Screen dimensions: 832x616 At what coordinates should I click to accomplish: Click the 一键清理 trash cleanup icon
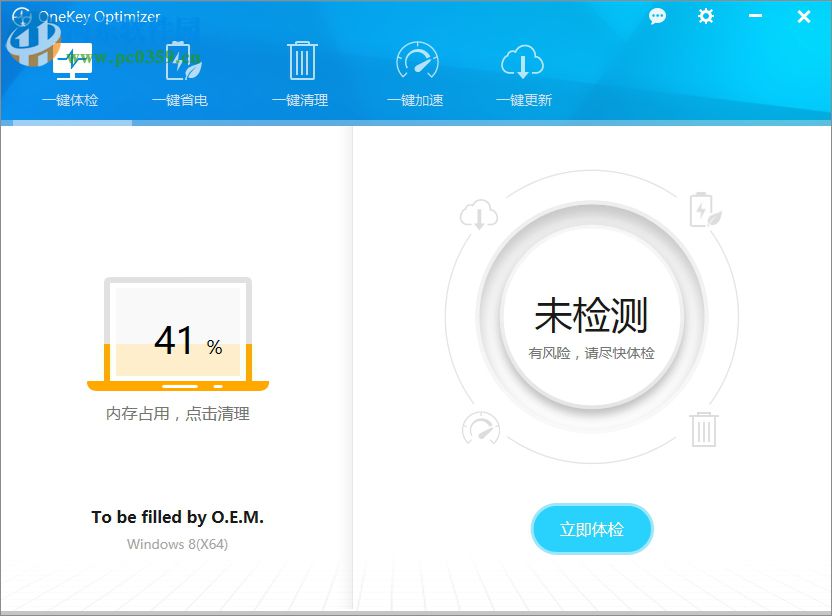300,62
